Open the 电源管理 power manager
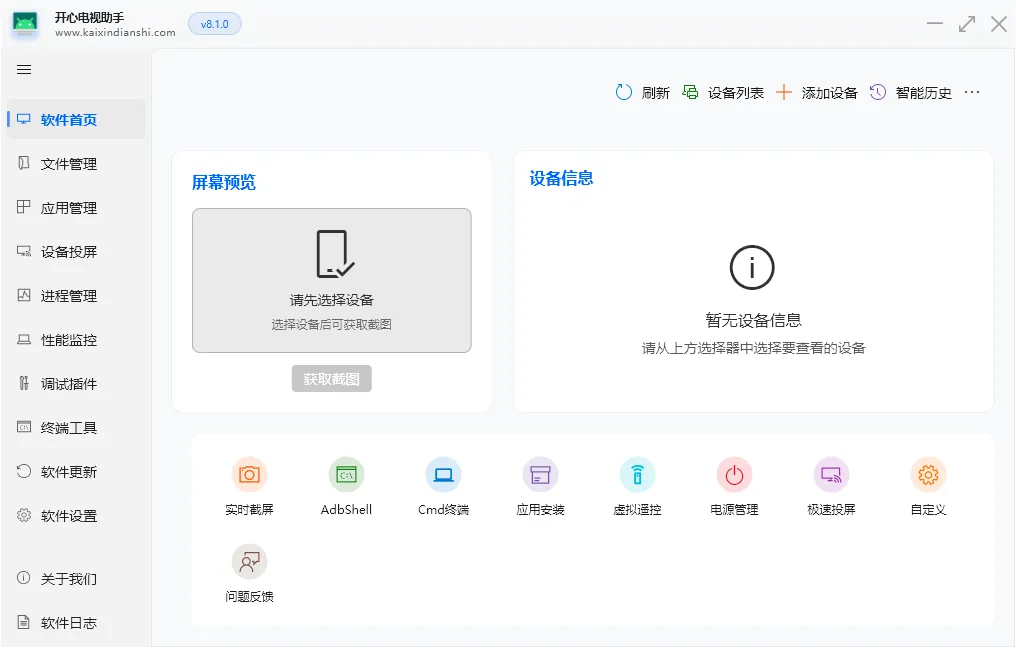 (x=734, y=485)
